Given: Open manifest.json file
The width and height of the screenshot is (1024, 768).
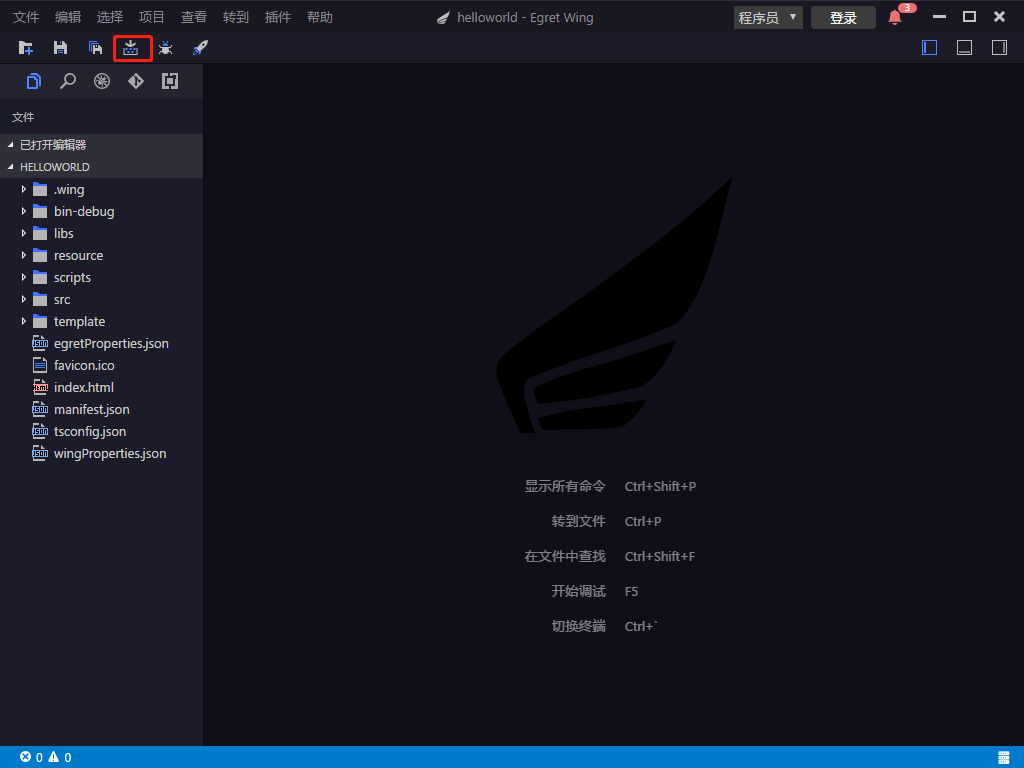Looking at the screenshot, I should tap(91, 409).
